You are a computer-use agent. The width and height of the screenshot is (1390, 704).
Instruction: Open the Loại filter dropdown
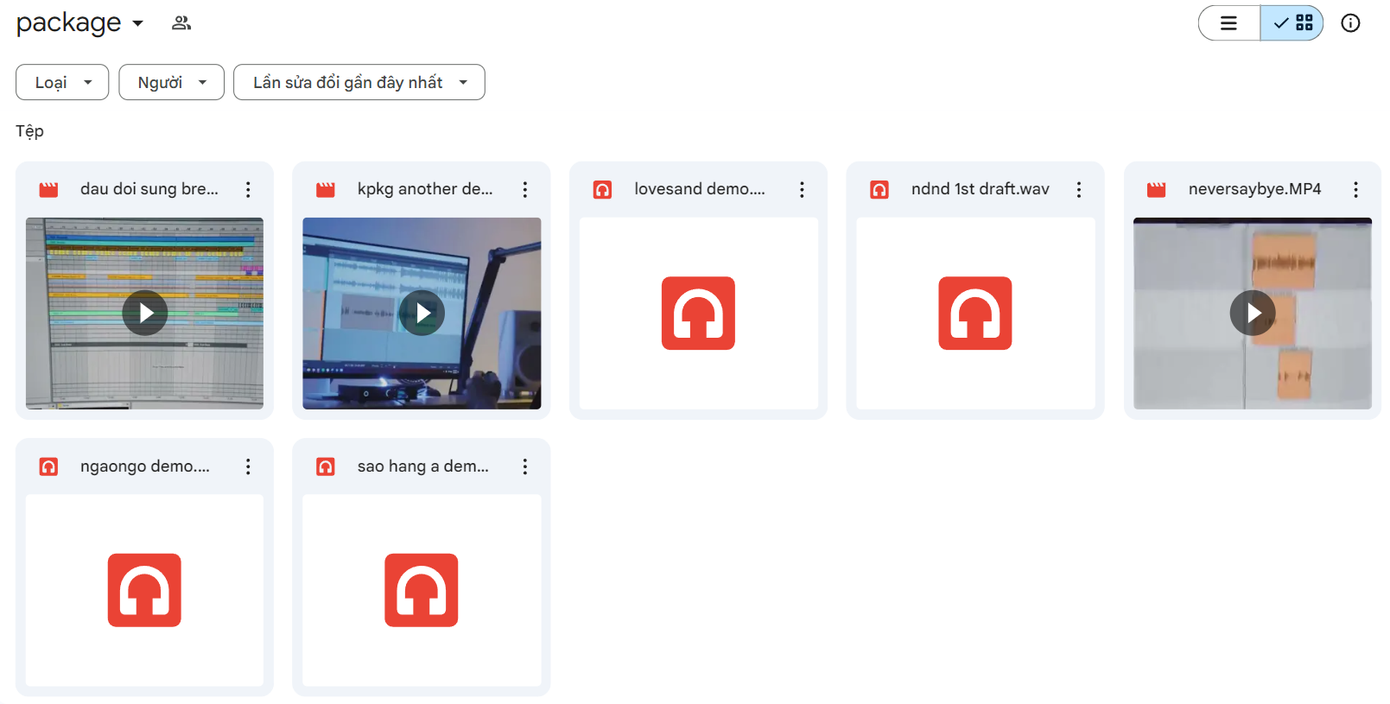tap(62, 82)
